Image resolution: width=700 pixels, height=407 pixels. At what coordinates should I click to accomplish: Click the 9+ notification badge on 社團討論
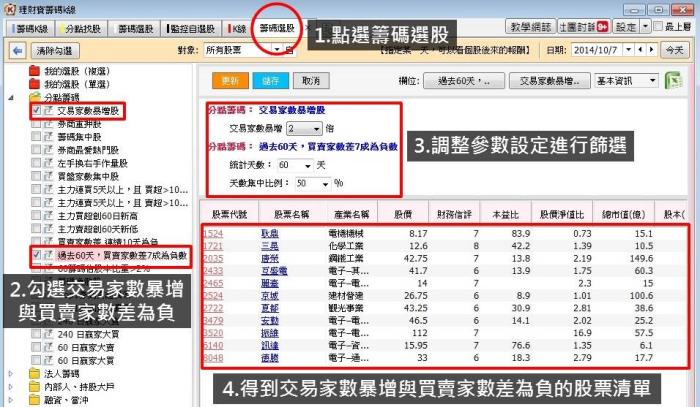pos(602,27)
